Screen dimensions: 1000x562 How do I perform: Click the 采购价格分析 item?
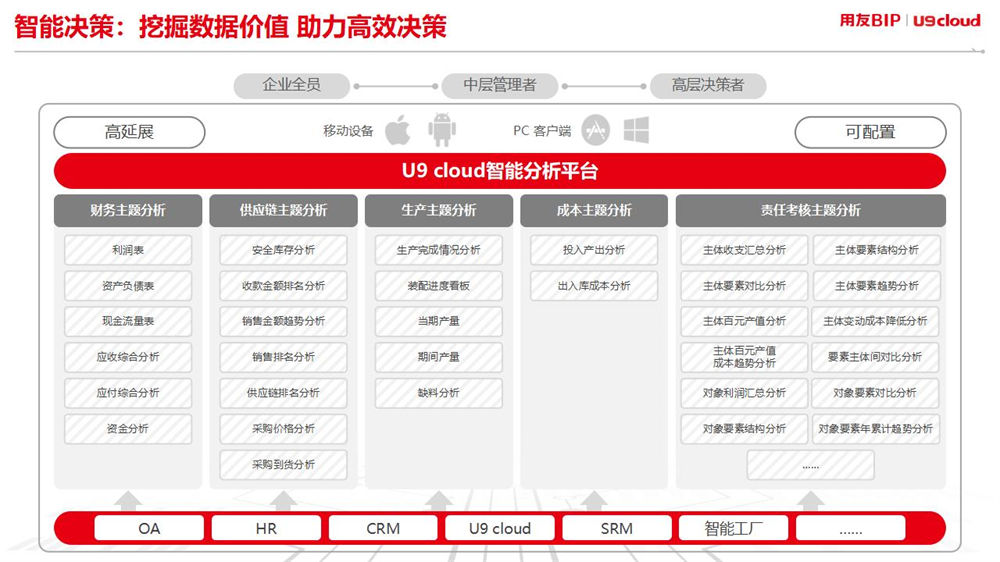pos(284,429)
